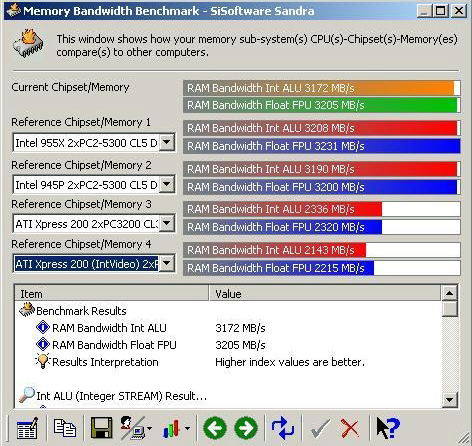Select the ATI Xpress 200 2xPC3200 combo box
This screenshot has width=472, height=446.
[94, 223]
